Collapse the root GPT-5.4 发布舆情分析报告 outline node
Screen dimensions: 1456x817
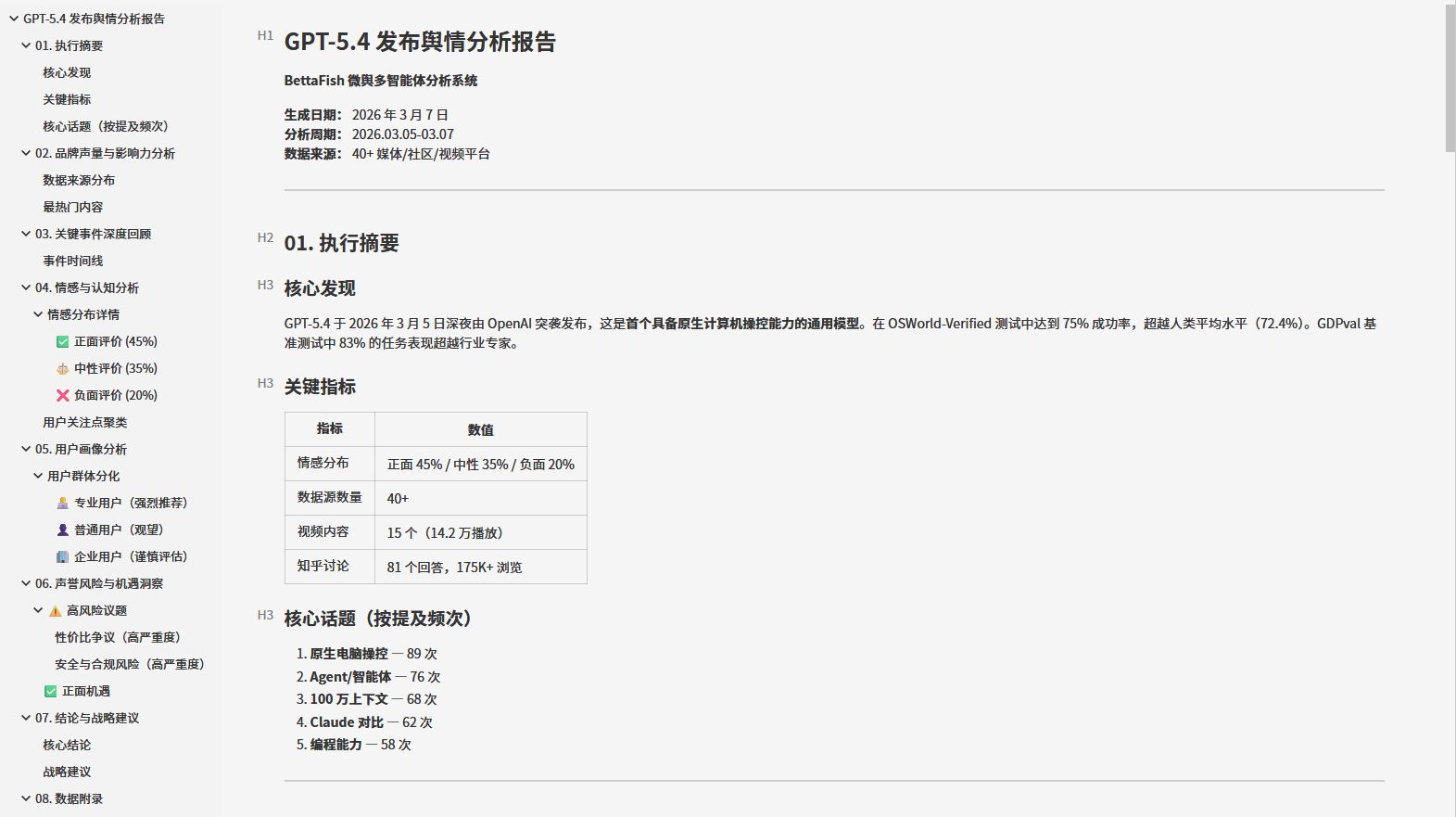(14, 19)
